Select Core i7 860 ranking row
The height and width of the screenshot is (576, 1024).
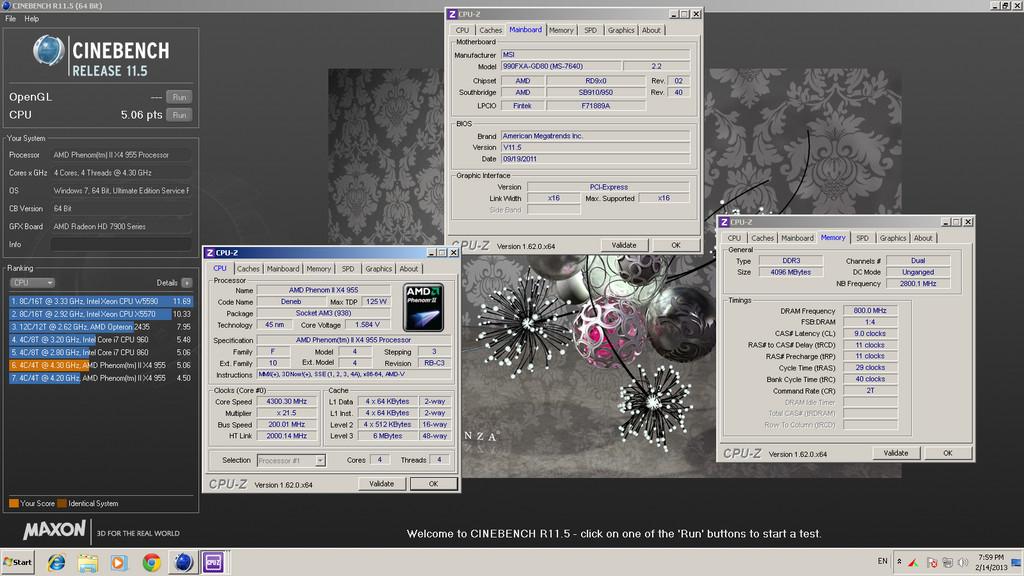(101, 352)
